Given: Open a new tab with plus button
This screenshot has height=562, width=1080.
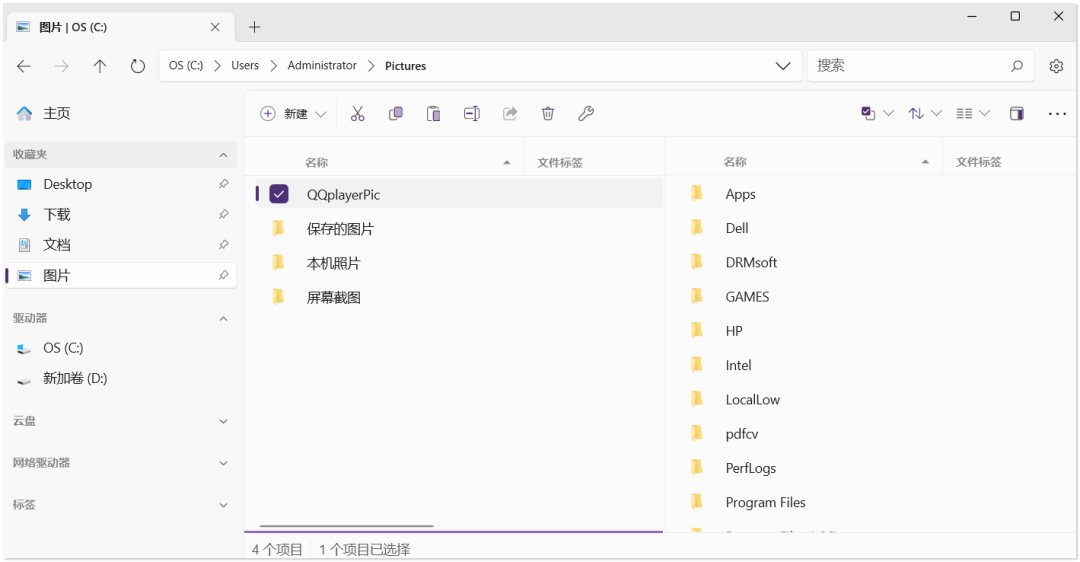Looking at the screenshot, I should [x=254, y=27].
